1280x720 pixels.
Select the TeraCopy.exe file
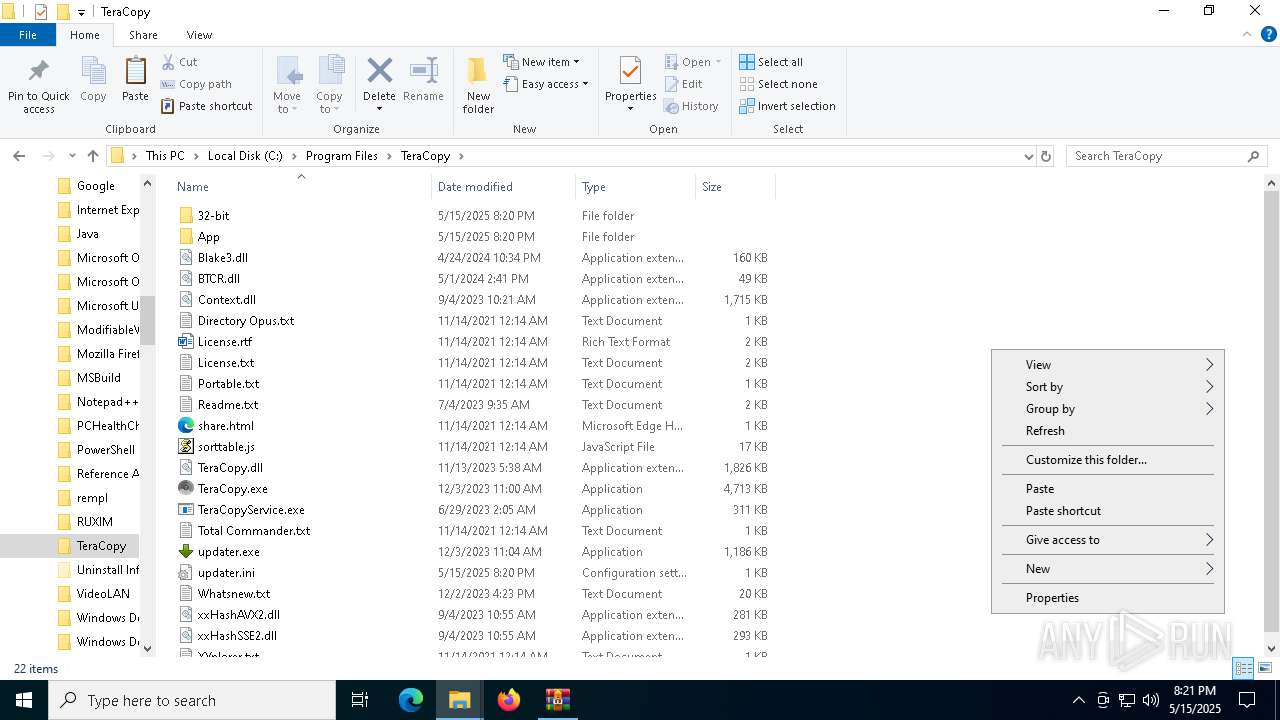tap(233, 489)
